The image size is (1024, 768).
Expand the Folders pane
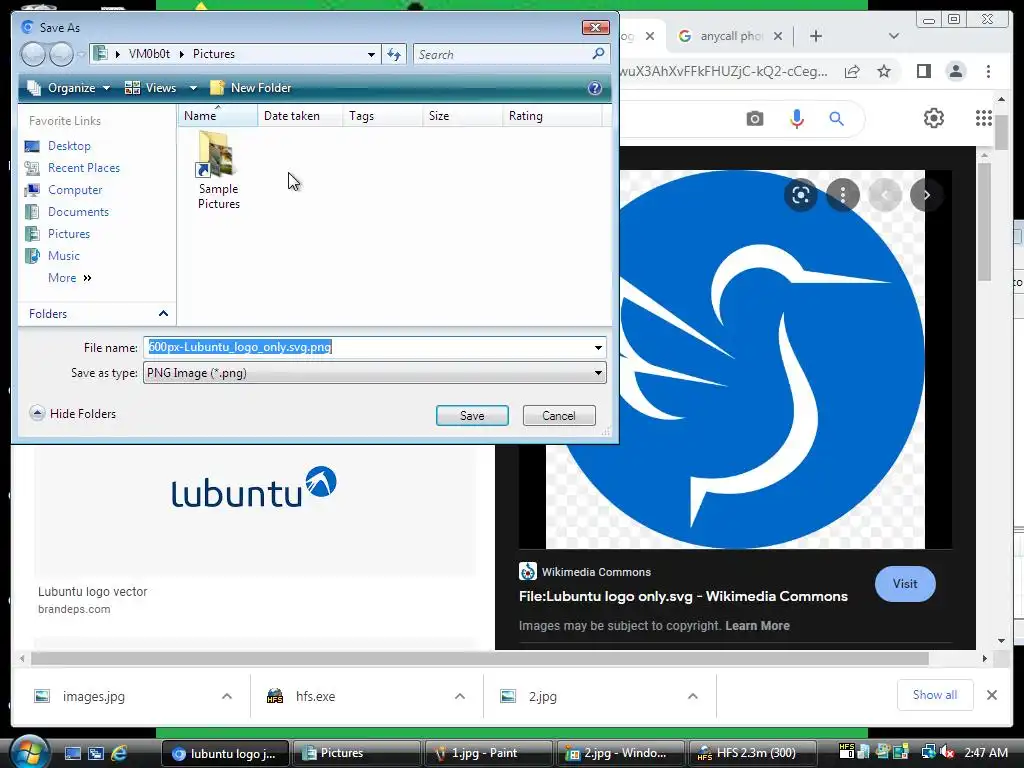(98, 314)
